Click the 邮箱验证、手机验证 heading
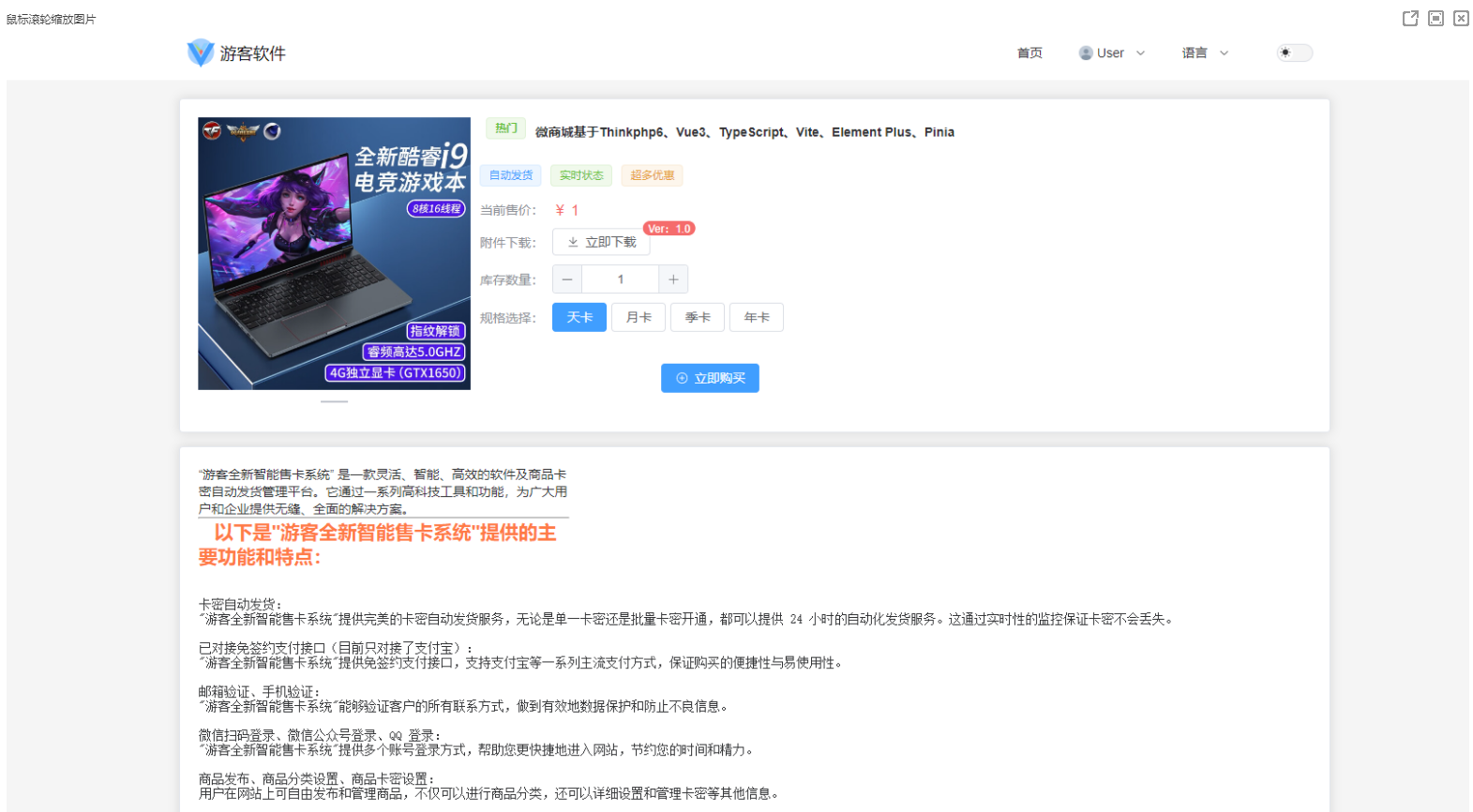The height and width of the screenshot is (812, 1473). 259,691
